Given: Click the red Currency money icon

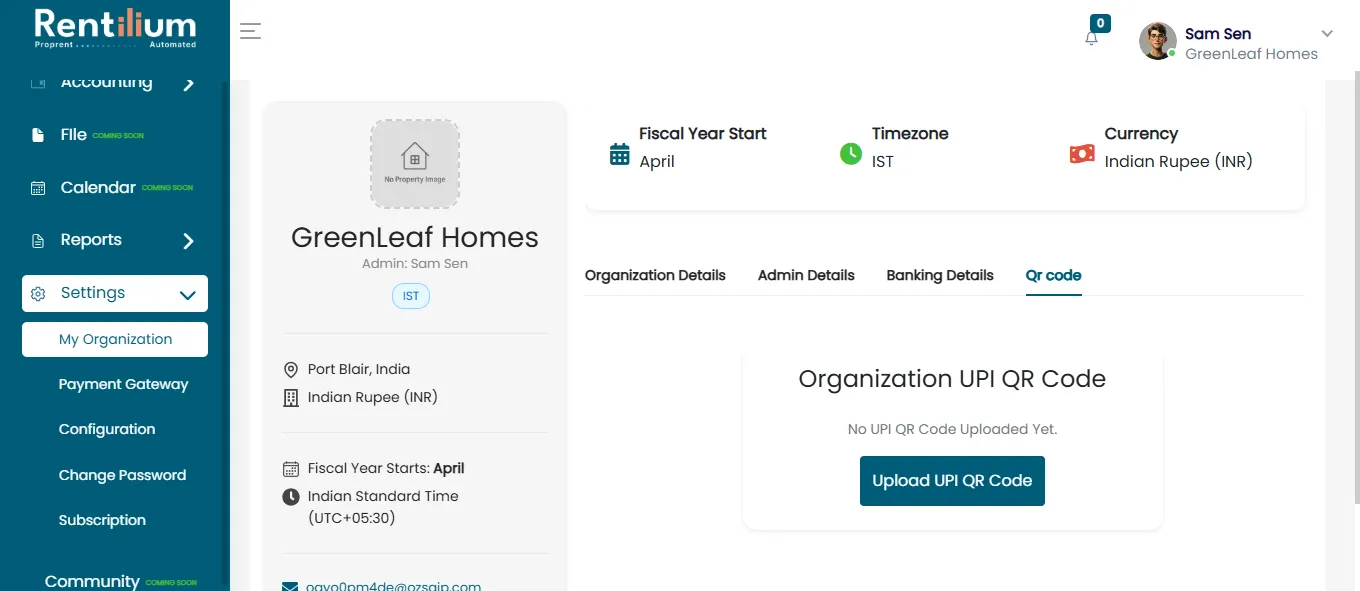Looking at the screenshot, I should 1082,154.
